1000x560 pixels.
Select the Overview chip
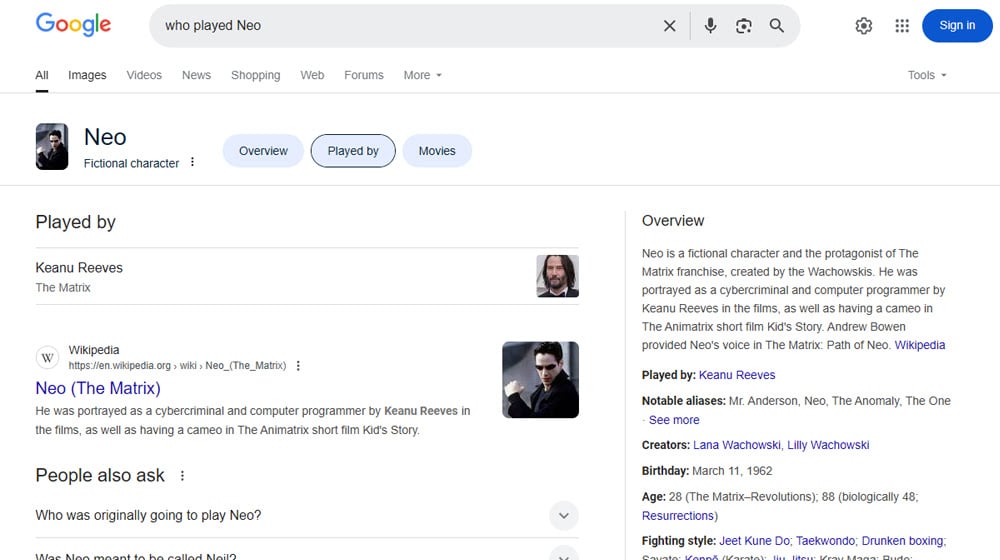tap(263, 151)
